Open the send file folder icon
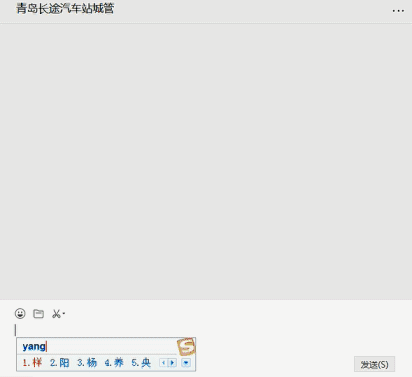Image resolution: width=412 pixels, height=377 pixels. pos(39,314)
